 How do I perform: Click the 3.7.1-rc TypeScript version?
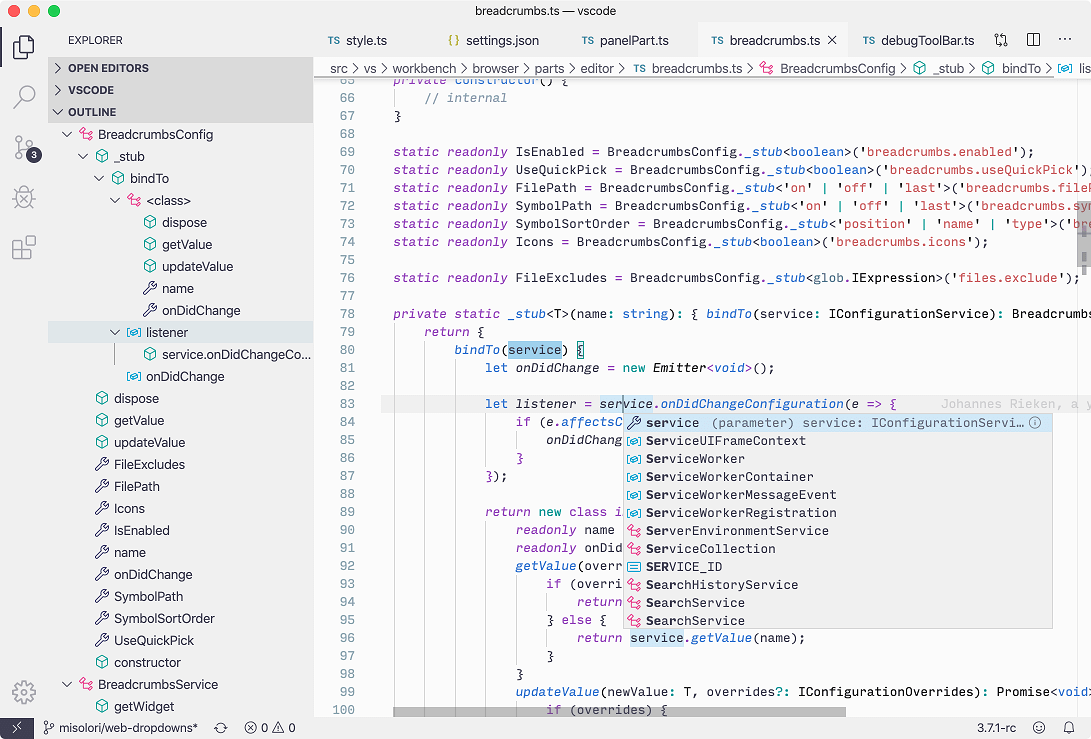click(998, 728)
